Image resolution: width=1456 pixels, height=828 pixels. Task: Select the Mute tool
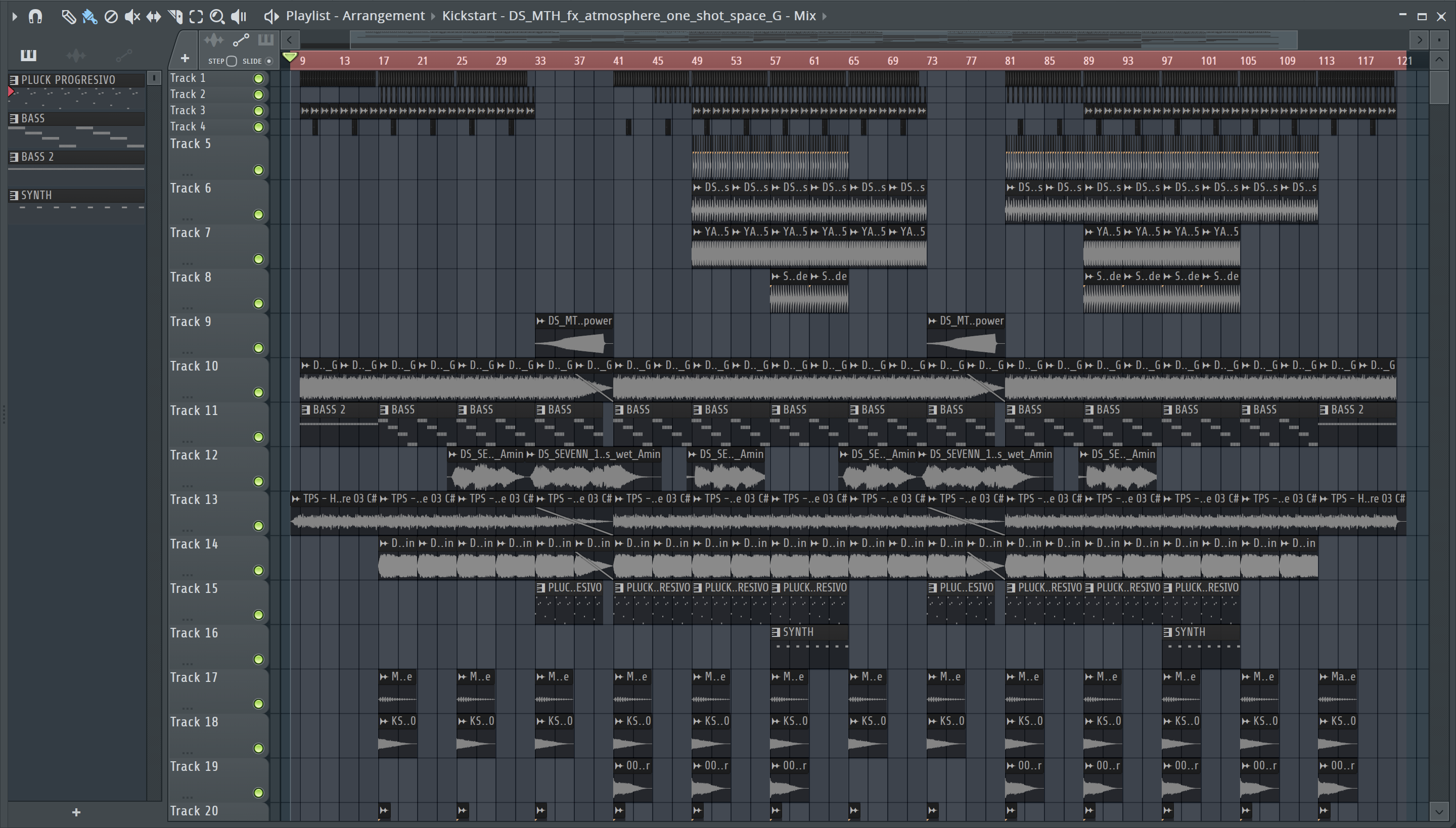click(x=132, y=17)
